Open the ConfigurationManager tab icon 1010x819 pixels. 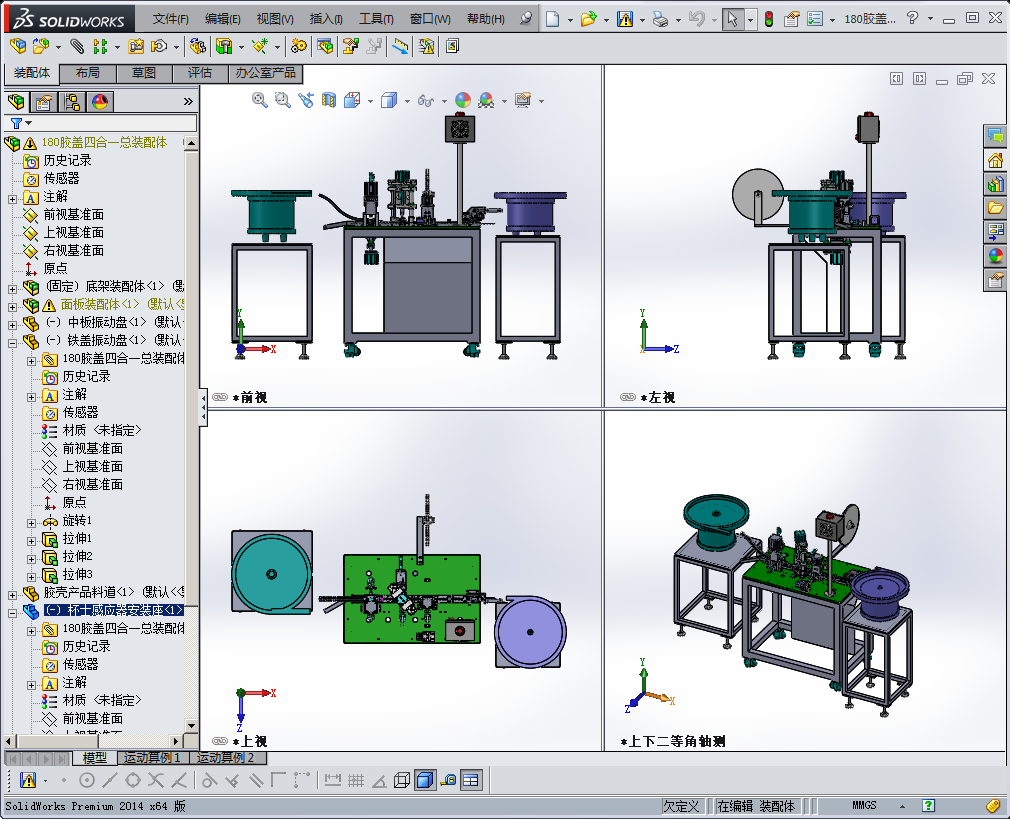72,102
